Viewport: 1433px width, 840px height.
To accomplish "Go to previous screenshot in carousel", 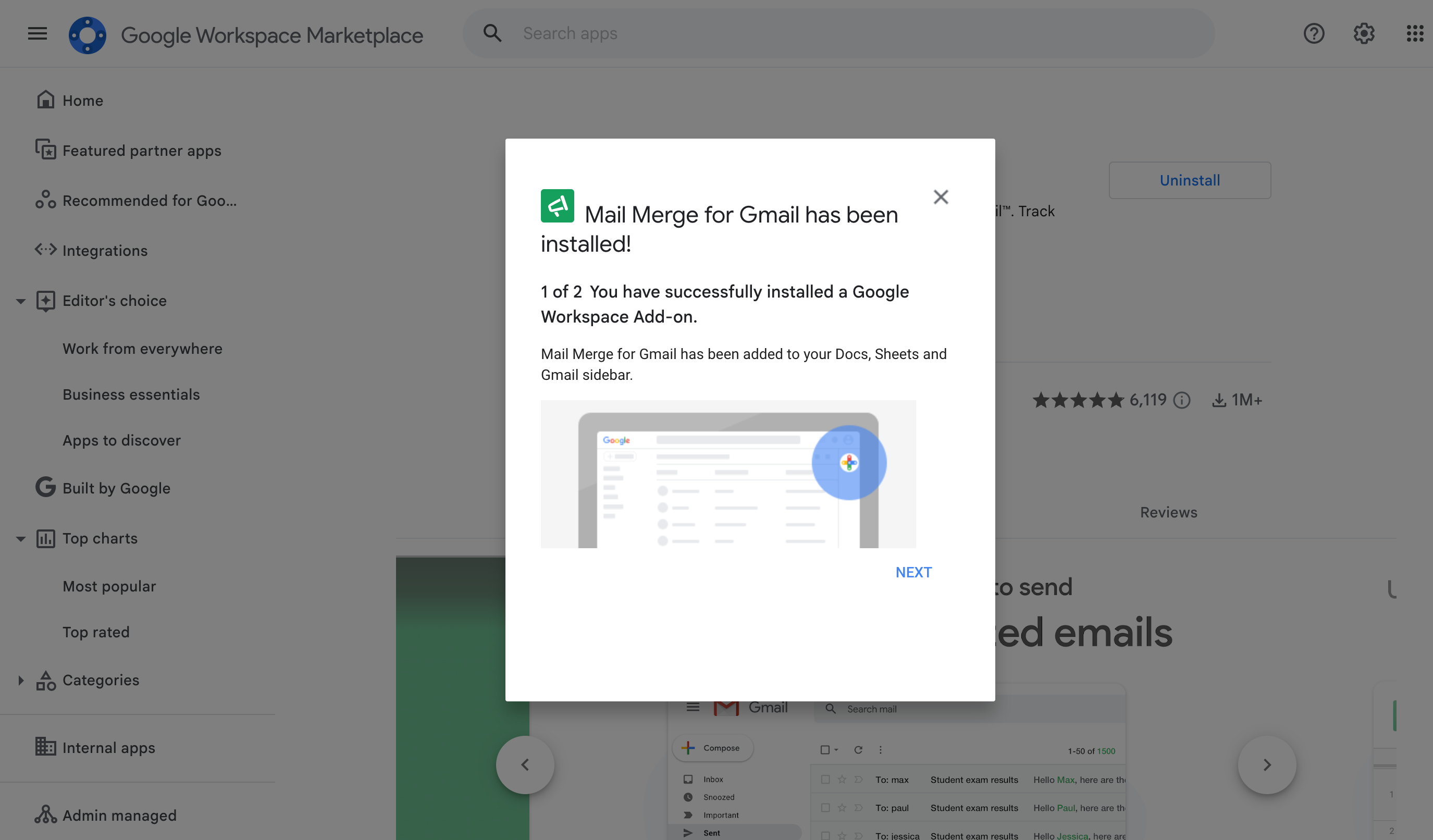I will (x=525, y=764).
